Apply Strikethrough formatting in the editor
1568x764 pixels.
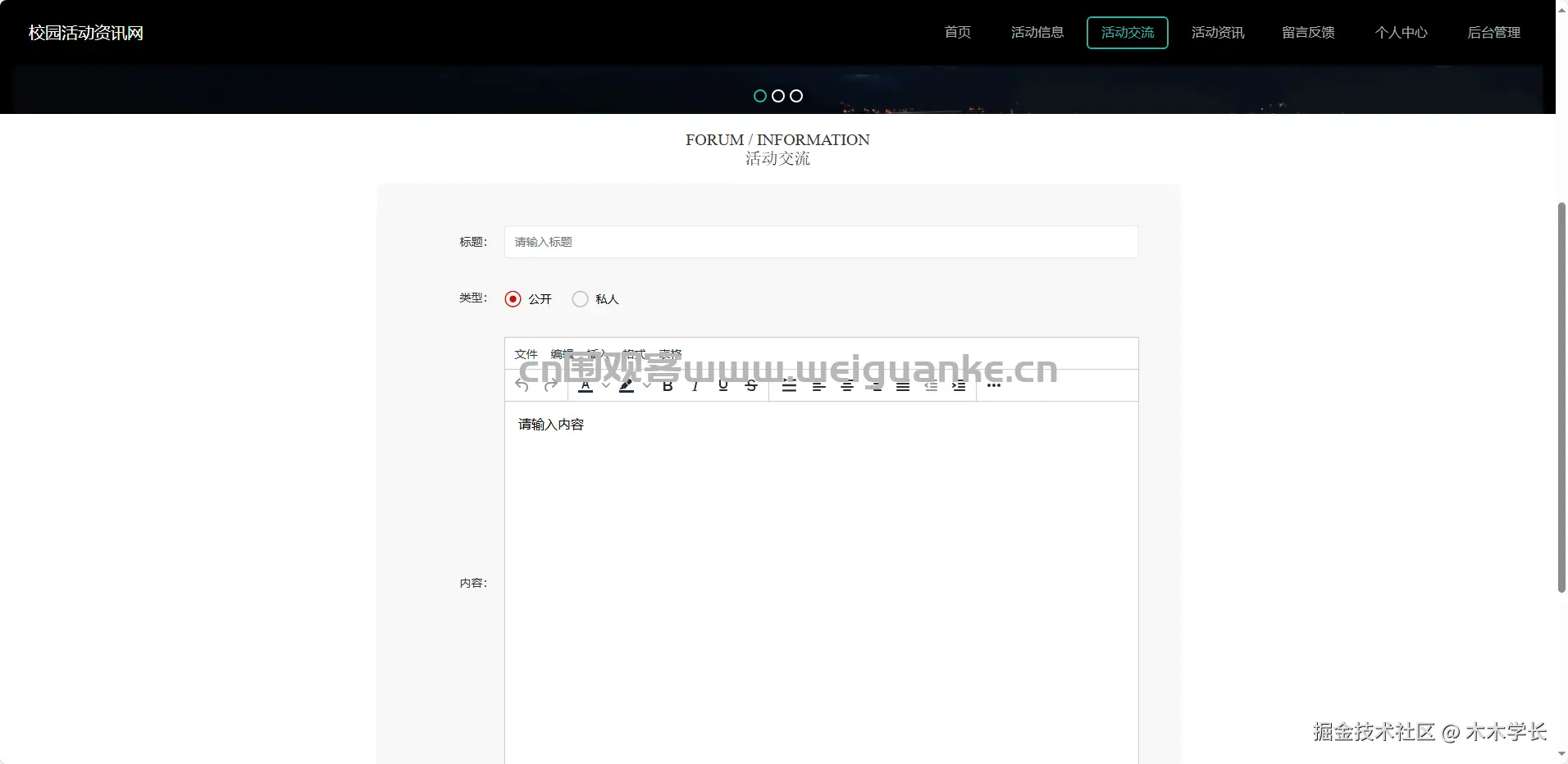(x=750, y=385)
